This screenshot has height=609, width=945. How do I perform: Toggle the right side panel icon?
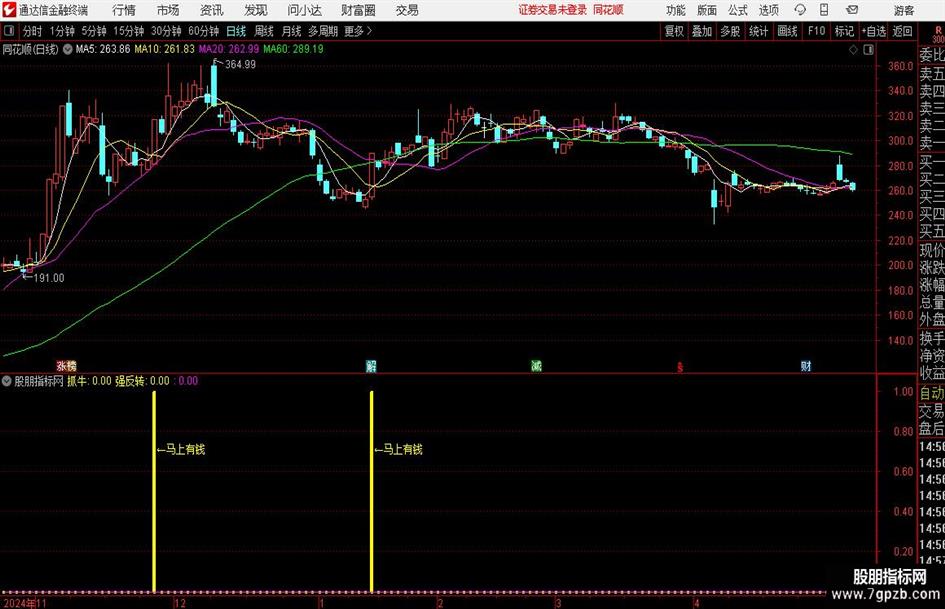pyautogui.click(x=868, y=50)
